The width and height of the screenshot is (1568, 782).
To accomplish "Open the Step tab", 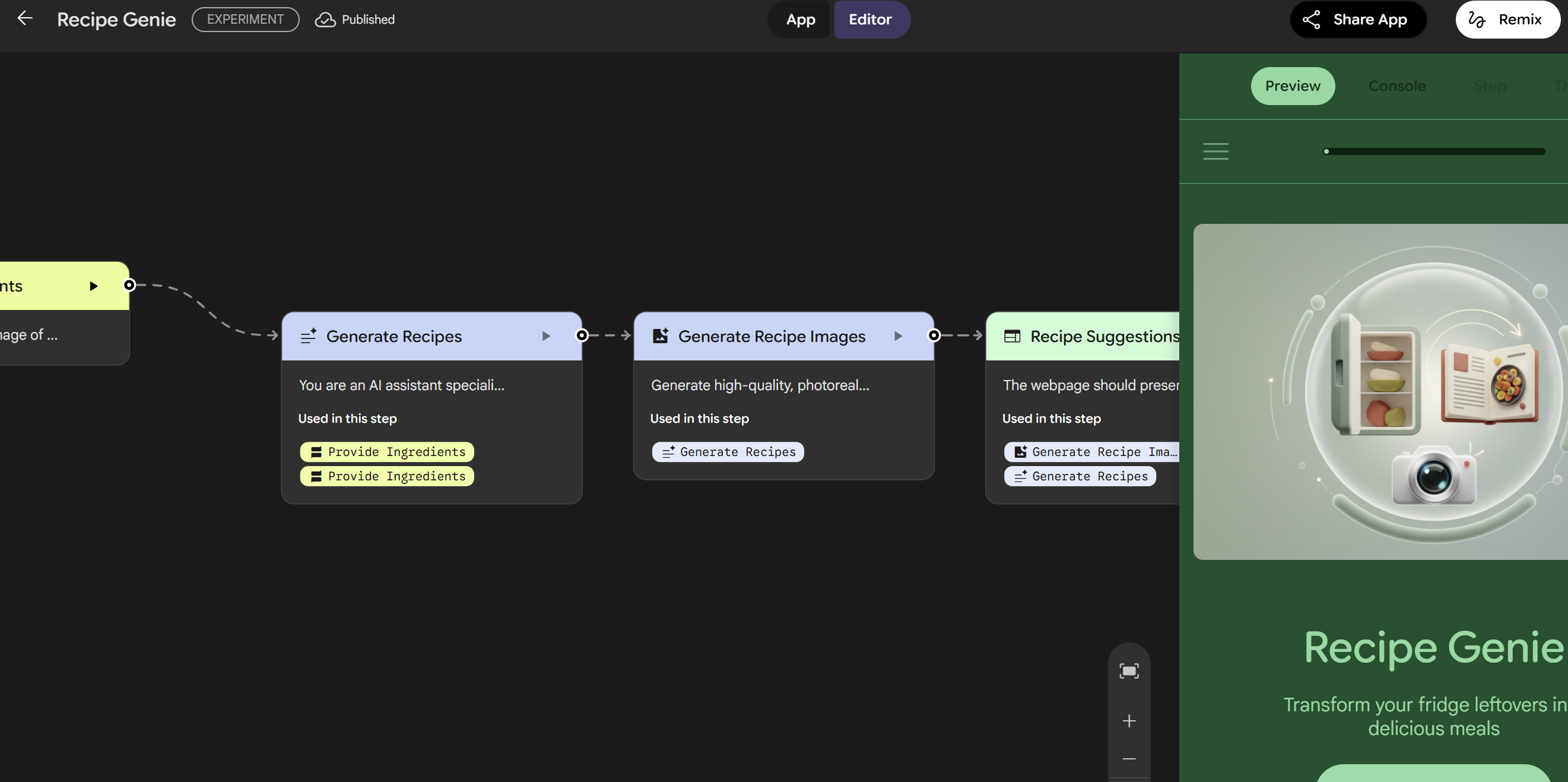I will point(1489,86).
